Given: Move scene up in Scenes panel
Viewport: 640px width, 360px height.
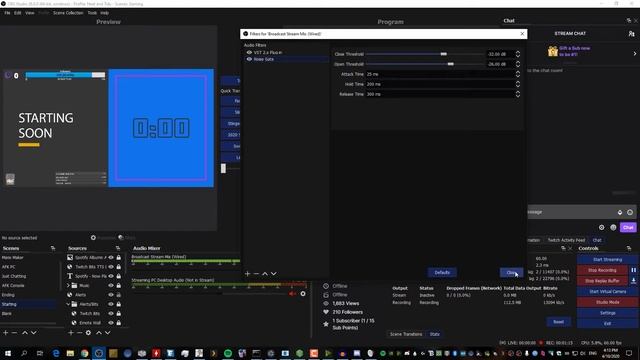Looking at the screenshot, I should 25,333.
